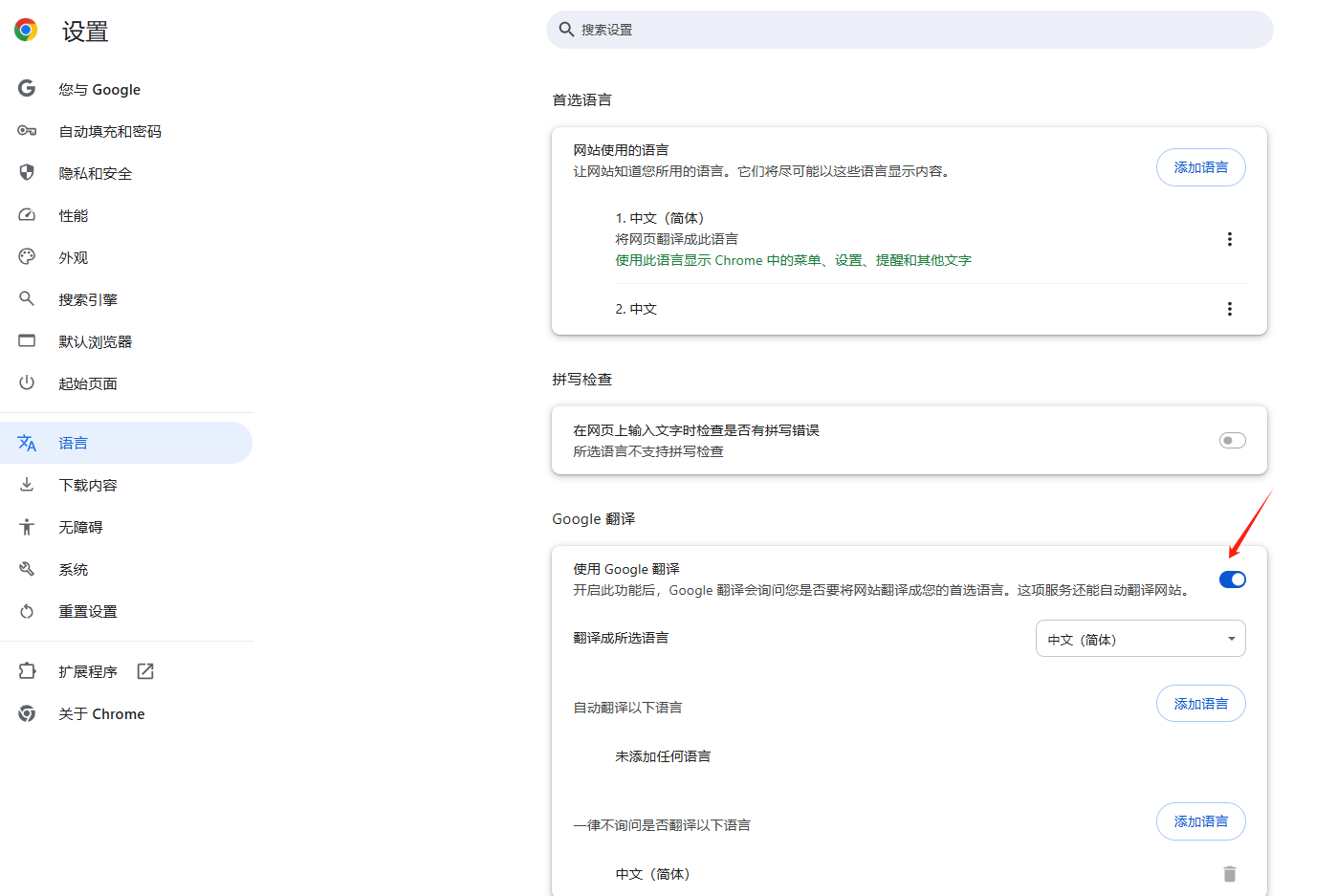Click the external link icon beside 扩展程序
Screen dimensions: 1337x896
[x=145, y=671]
